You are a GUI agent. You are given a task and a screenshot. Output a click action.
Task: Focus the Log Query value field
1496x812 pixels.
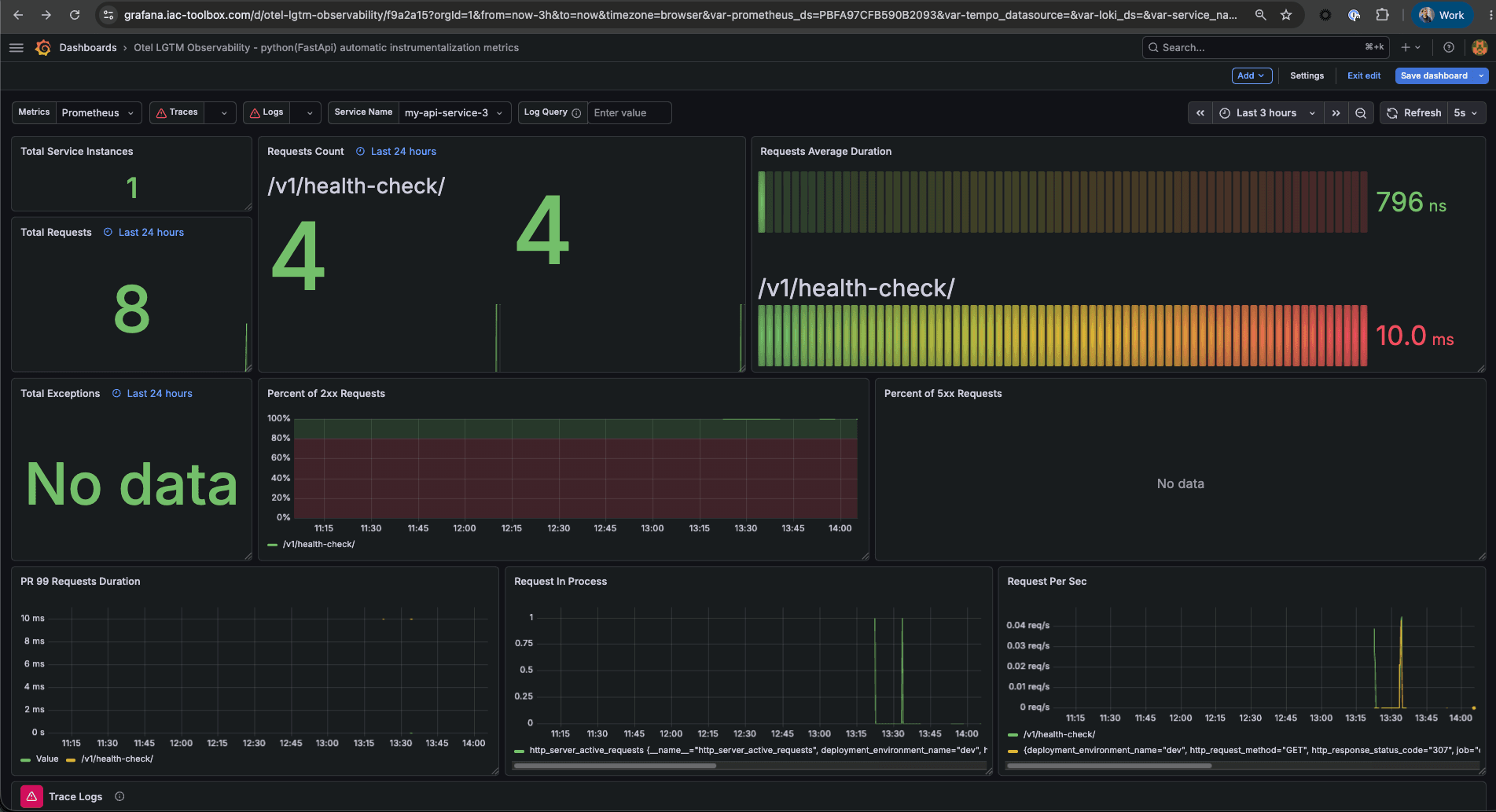[629, 113]
